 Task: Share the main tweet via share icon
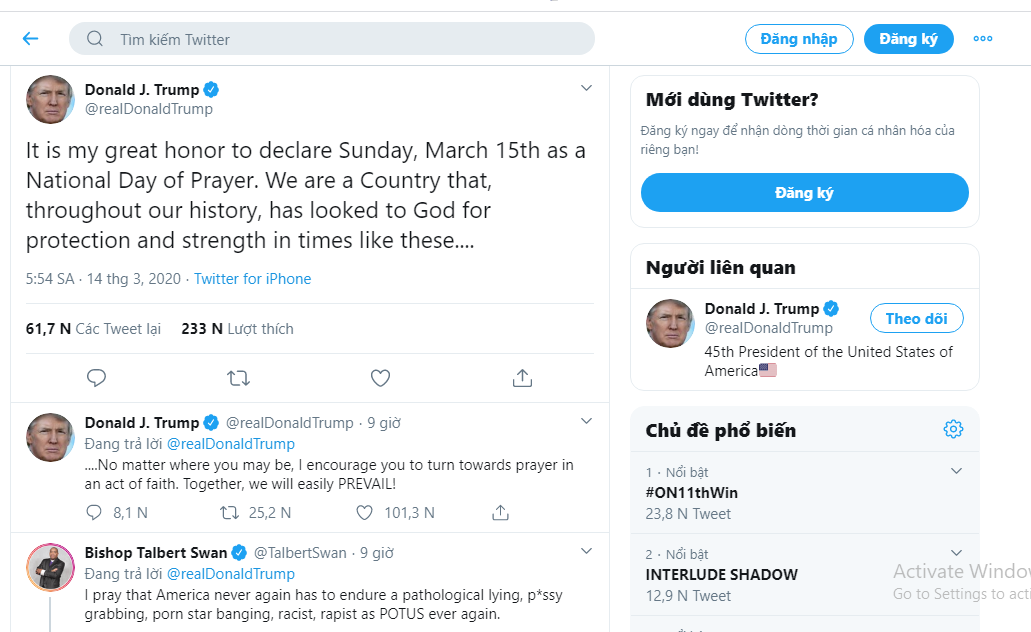522,378
